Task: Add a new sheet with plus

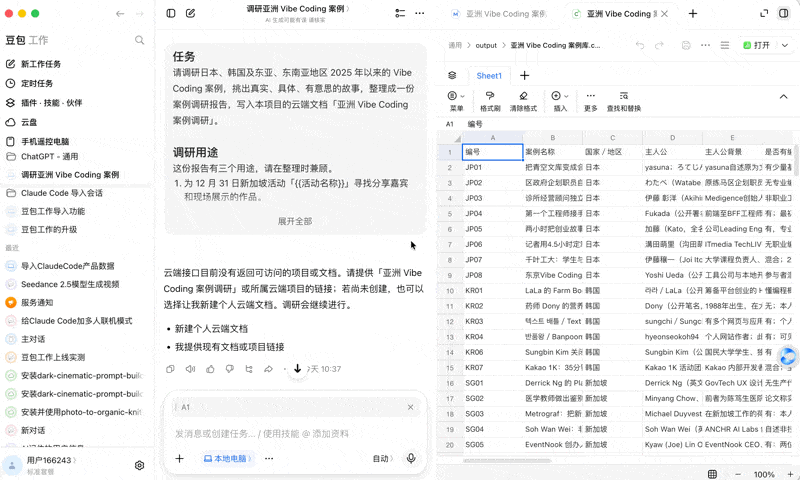Action: pyautogui.click(x=524, y=75)
